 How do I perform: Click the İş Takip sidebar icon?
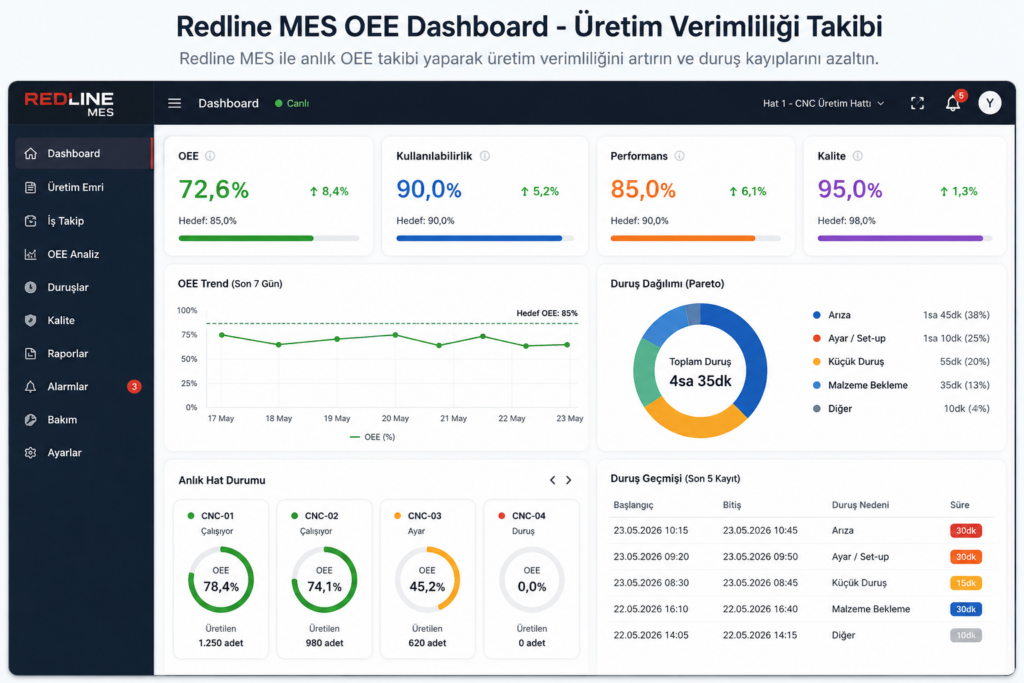pos(31,221)
